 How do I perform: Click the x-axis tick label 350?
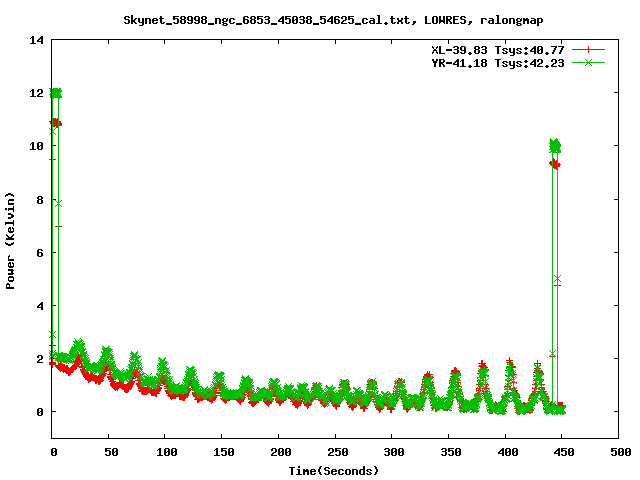(451, 452)
